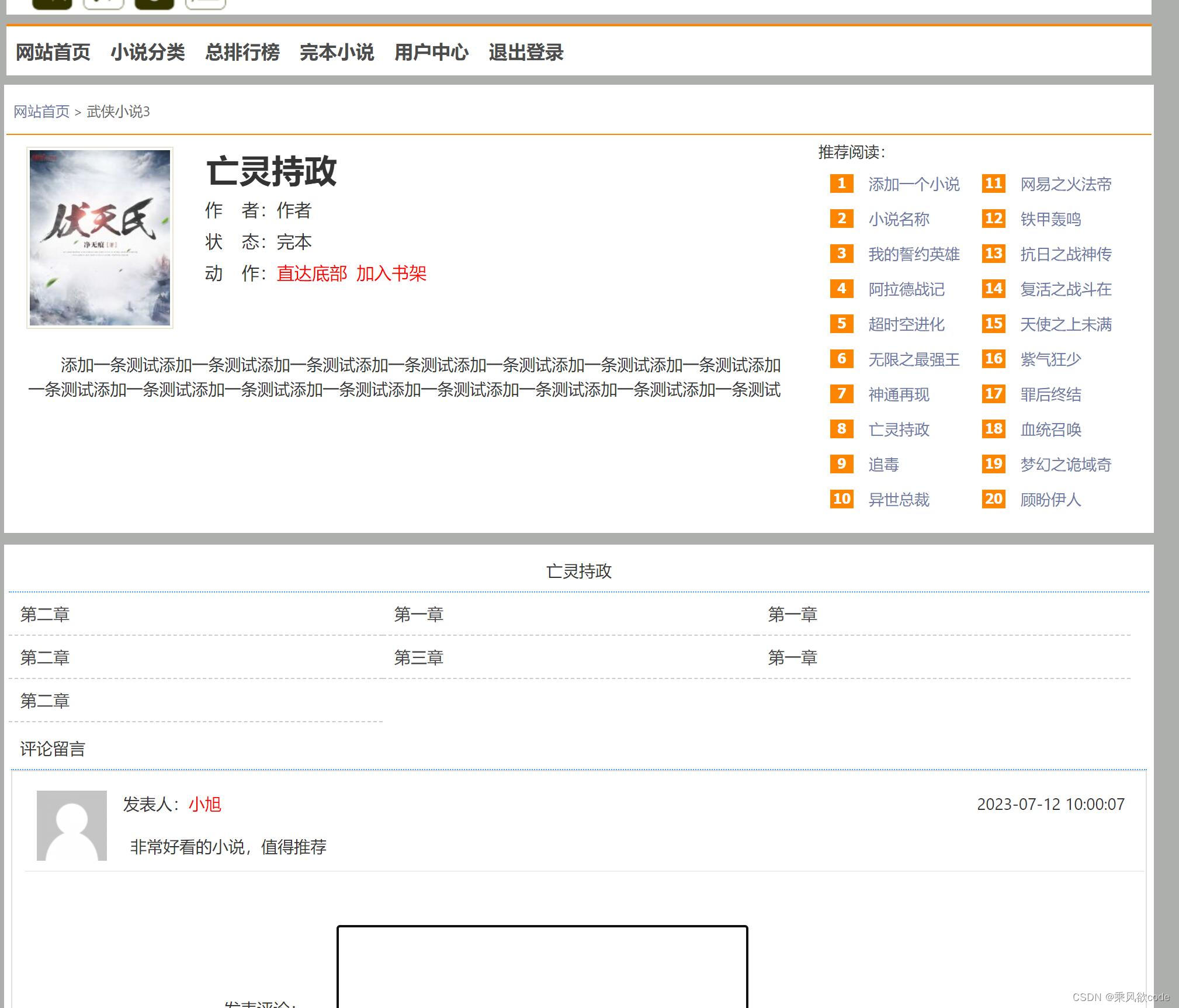Open the 网站首页 menu item
The image size is (1179, 1008).
(52, 52)
